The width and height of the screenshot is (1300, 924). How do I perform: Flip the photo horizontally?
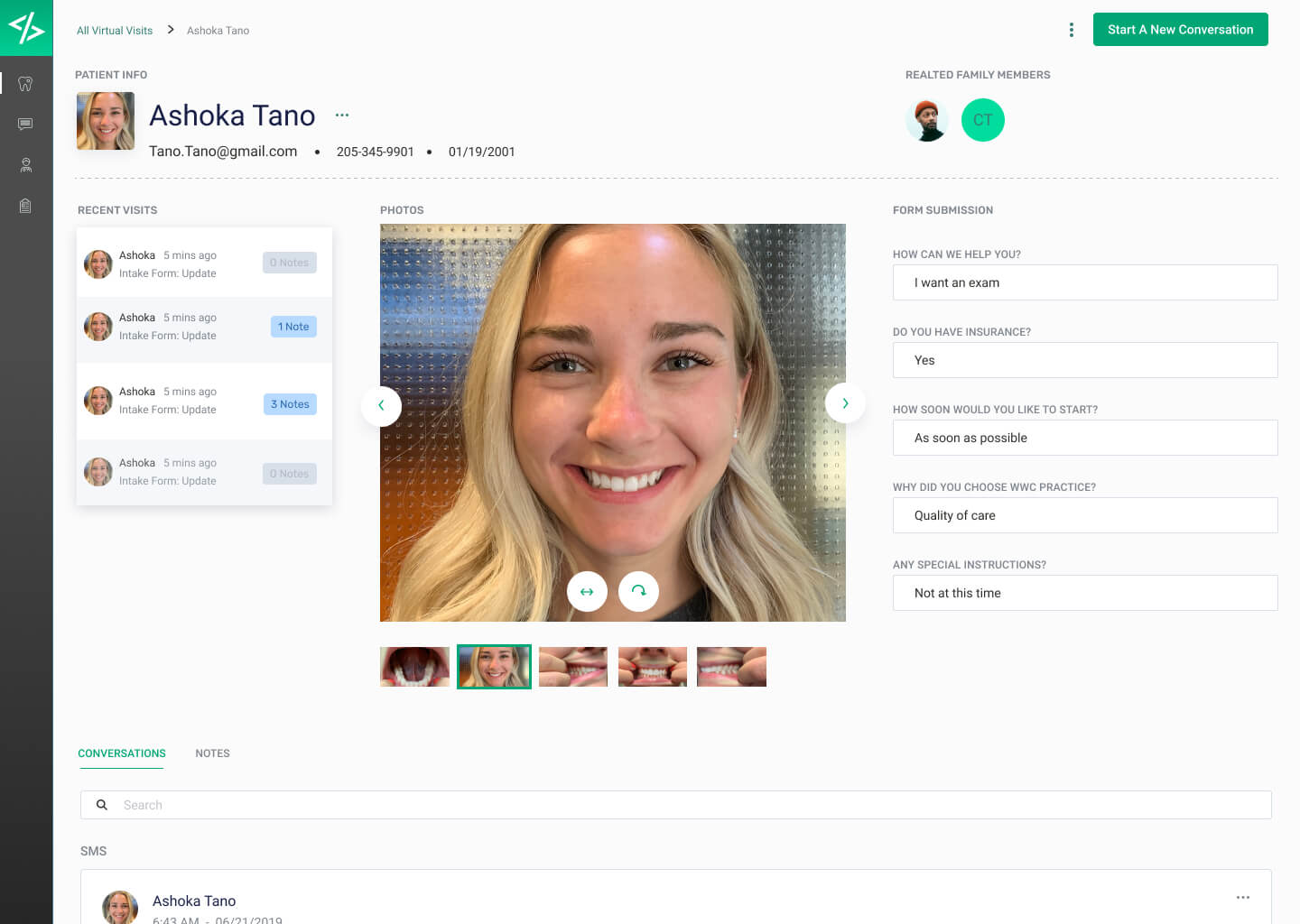pyautogui.click(x=587, y=592)
